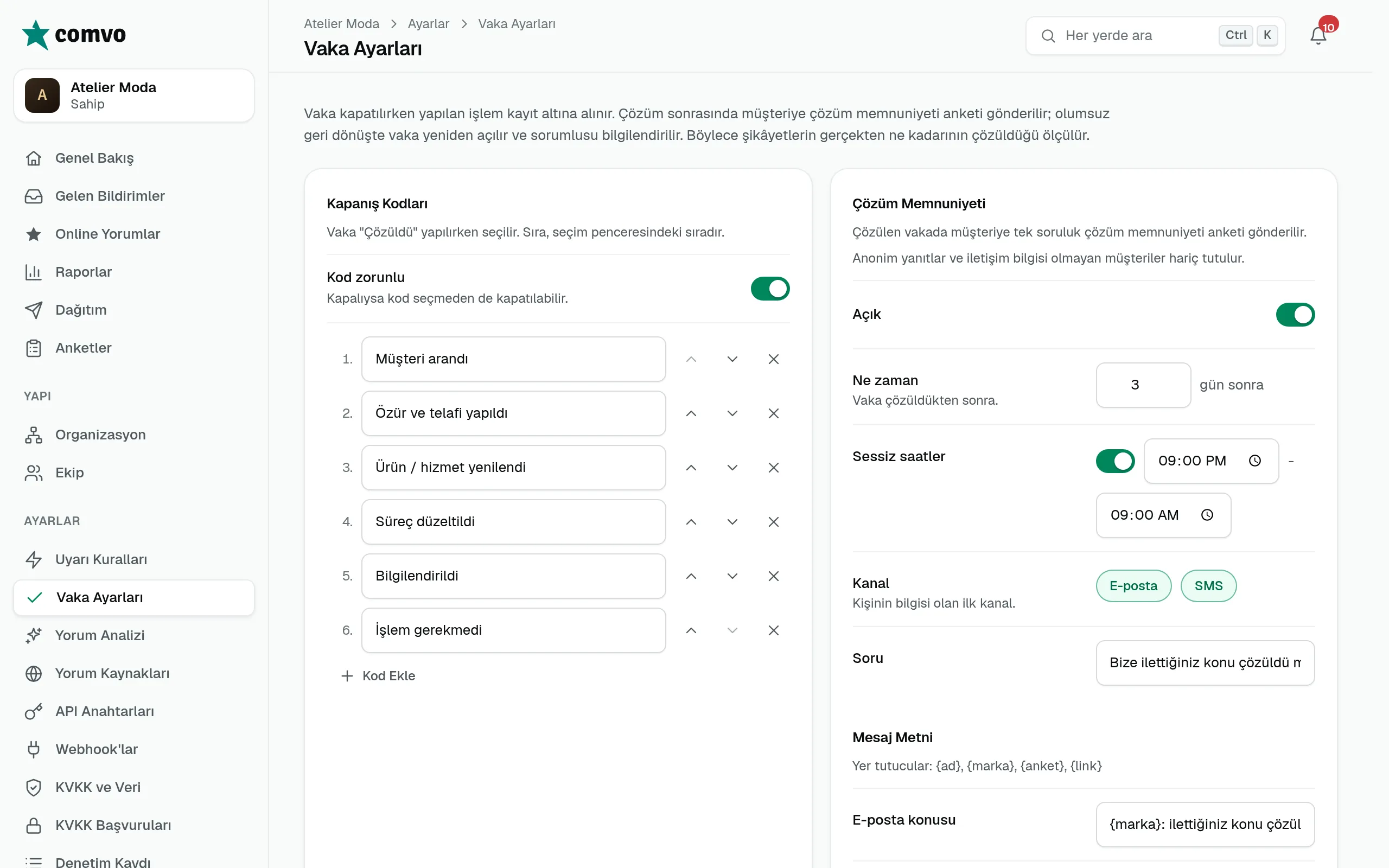1389x868 pixels.
Task: Edit the E-posta konusu field
Action: [1205, 825]
